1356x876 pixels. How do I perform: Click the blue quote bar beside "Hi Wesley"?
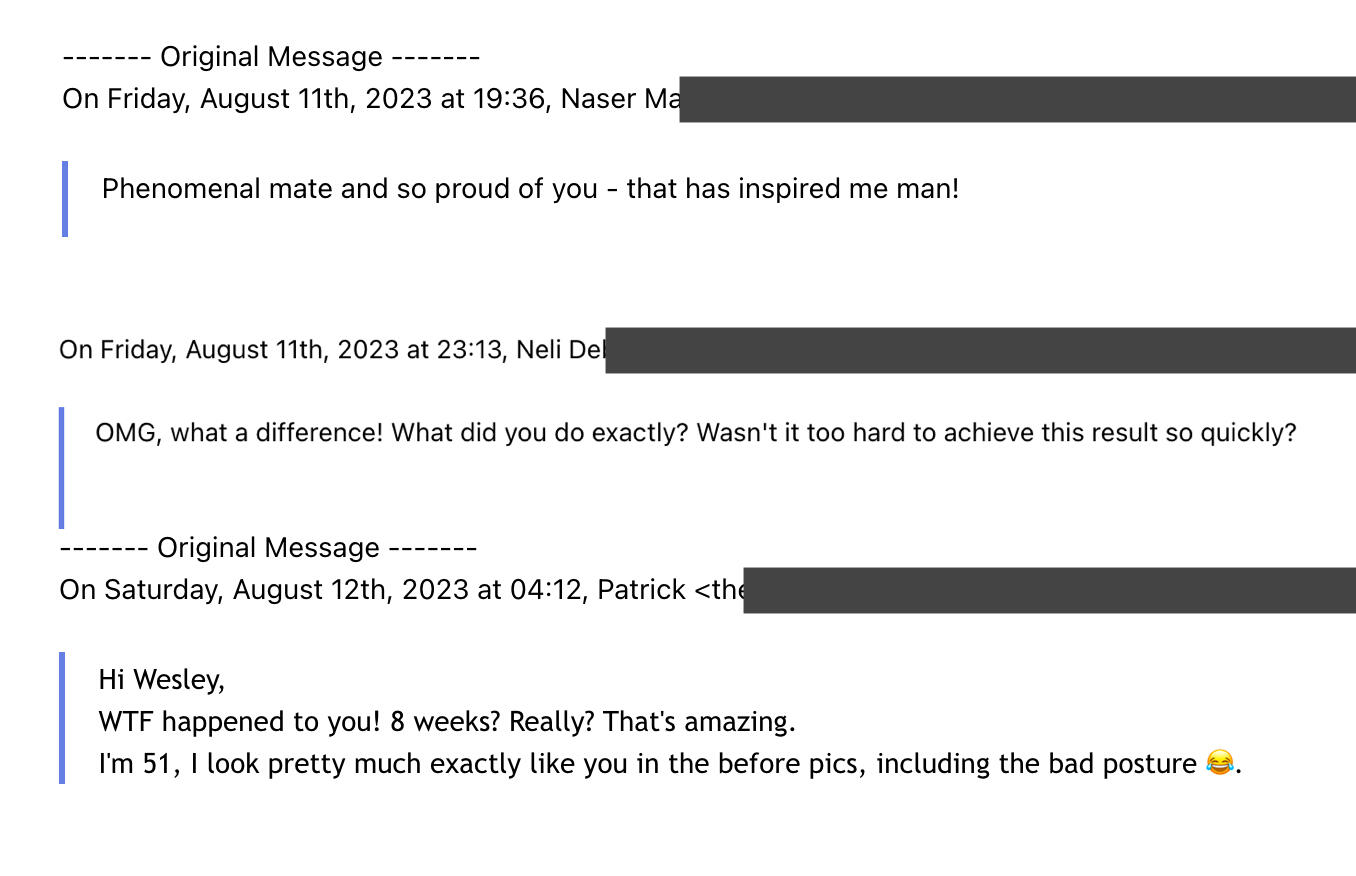tap(62, 717)
